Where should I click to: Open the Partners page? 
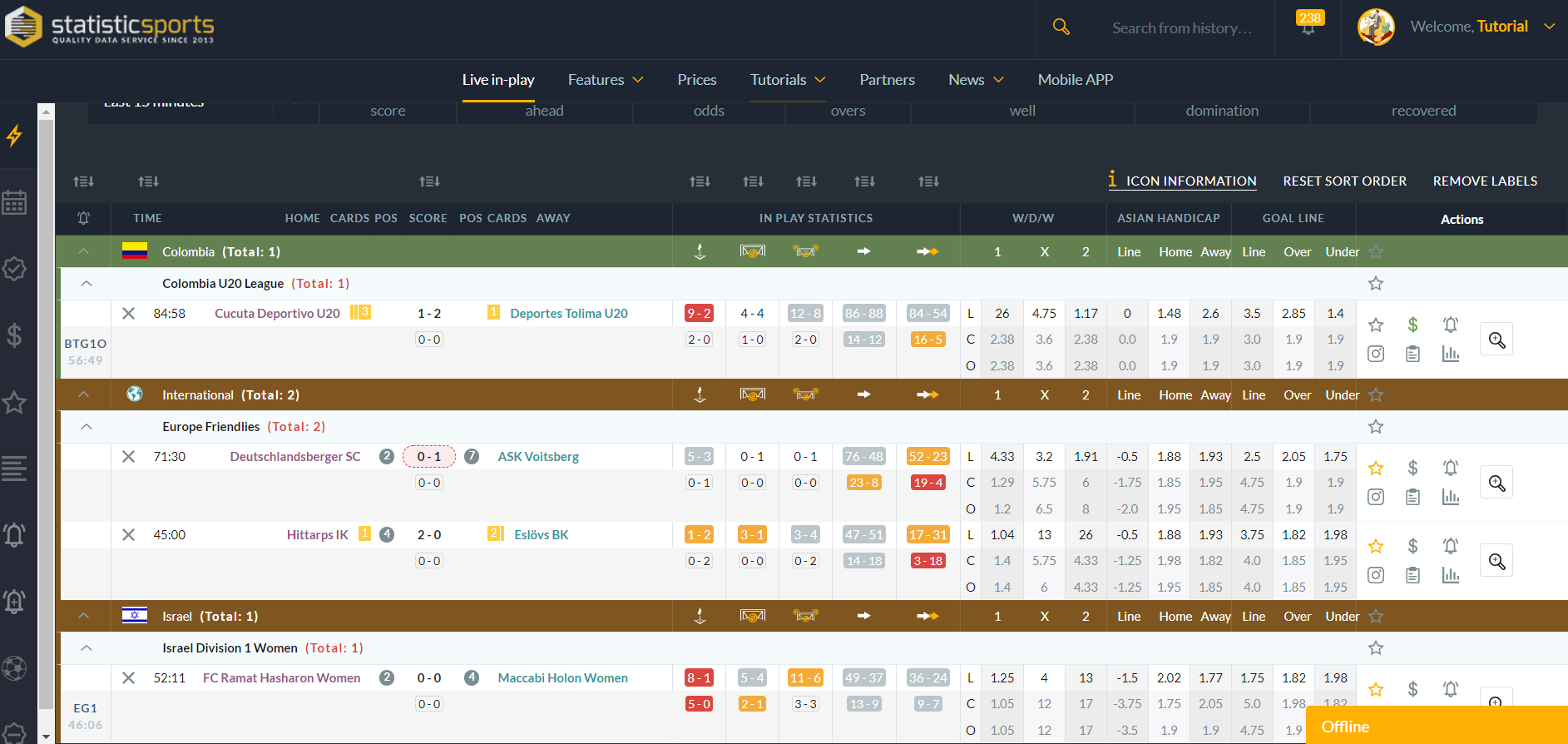(x=887, y=80)
